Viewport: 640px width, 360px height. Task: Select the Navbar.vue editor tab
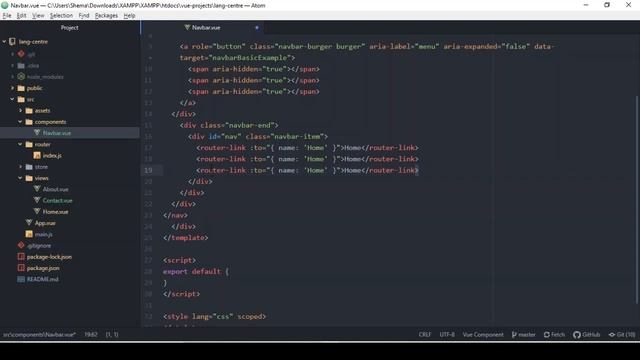point(202,27)
